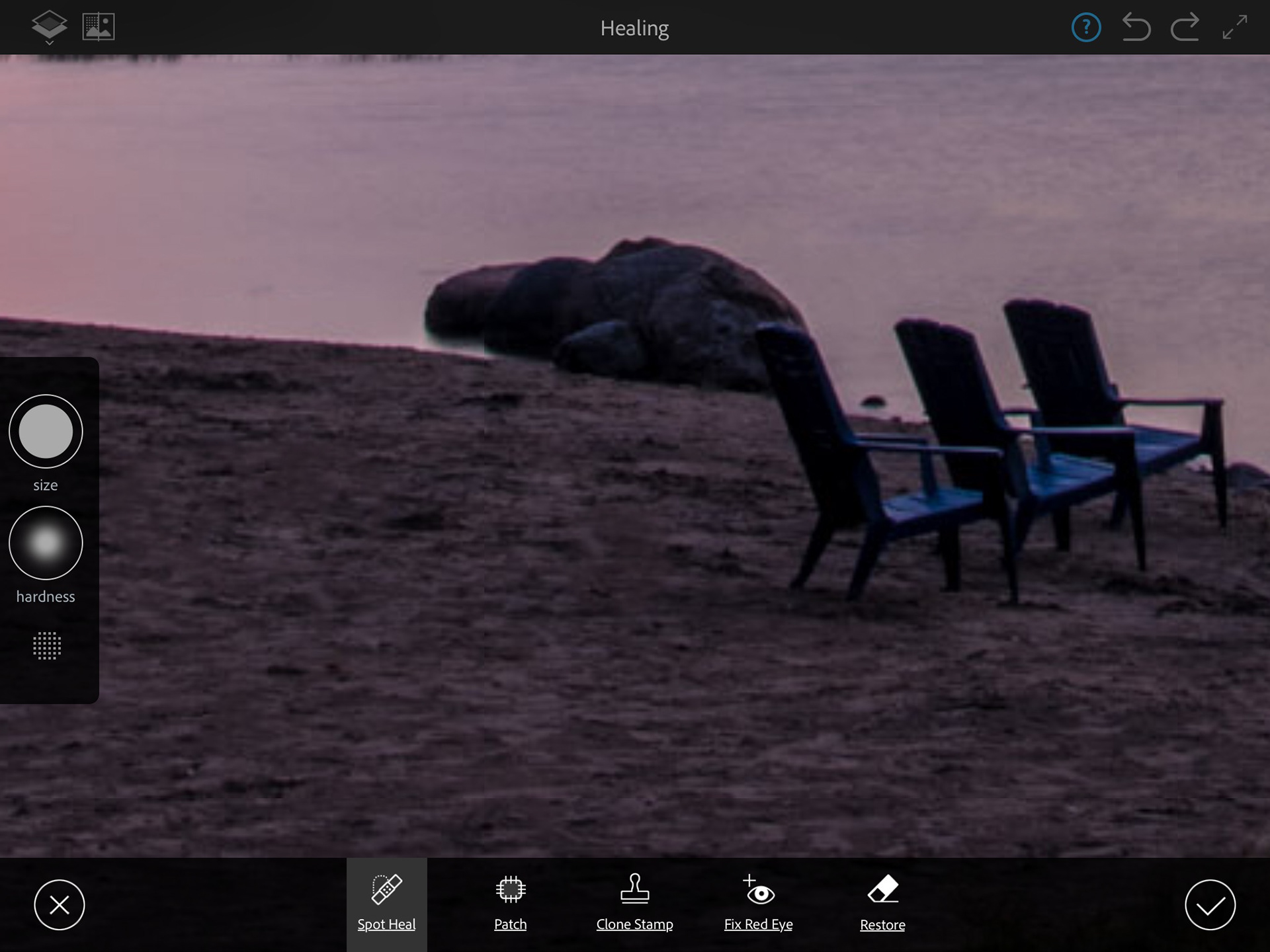This screenshot has height=952, width=1270.
Task: Enter full screen view
Action: pos(1234,28)
